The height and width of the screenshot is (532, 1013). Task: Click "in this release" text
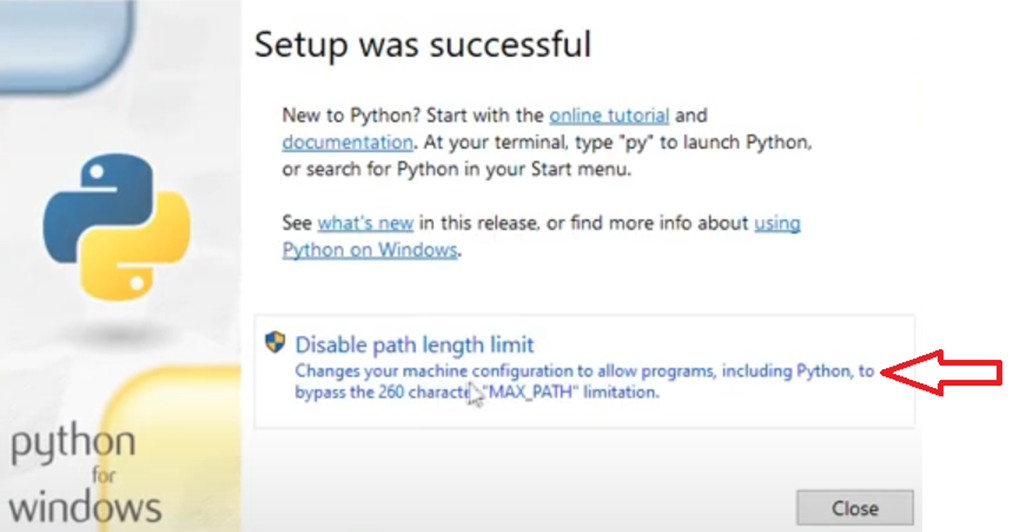point(479,222)
